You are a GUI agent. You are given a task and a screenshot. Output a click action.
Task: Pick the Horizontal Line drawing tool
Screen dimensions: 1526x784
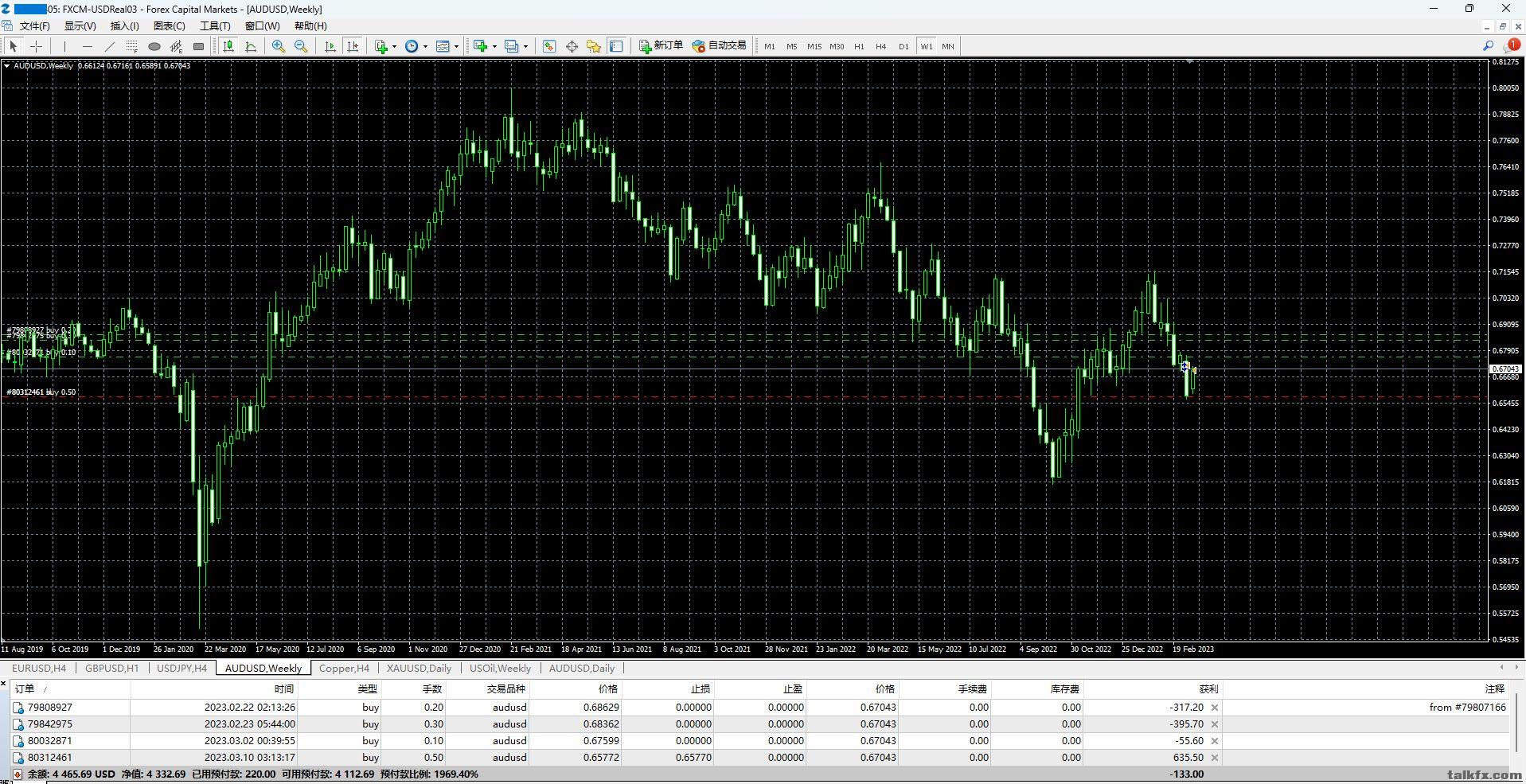pyautogui.click(x=88, y=46)
